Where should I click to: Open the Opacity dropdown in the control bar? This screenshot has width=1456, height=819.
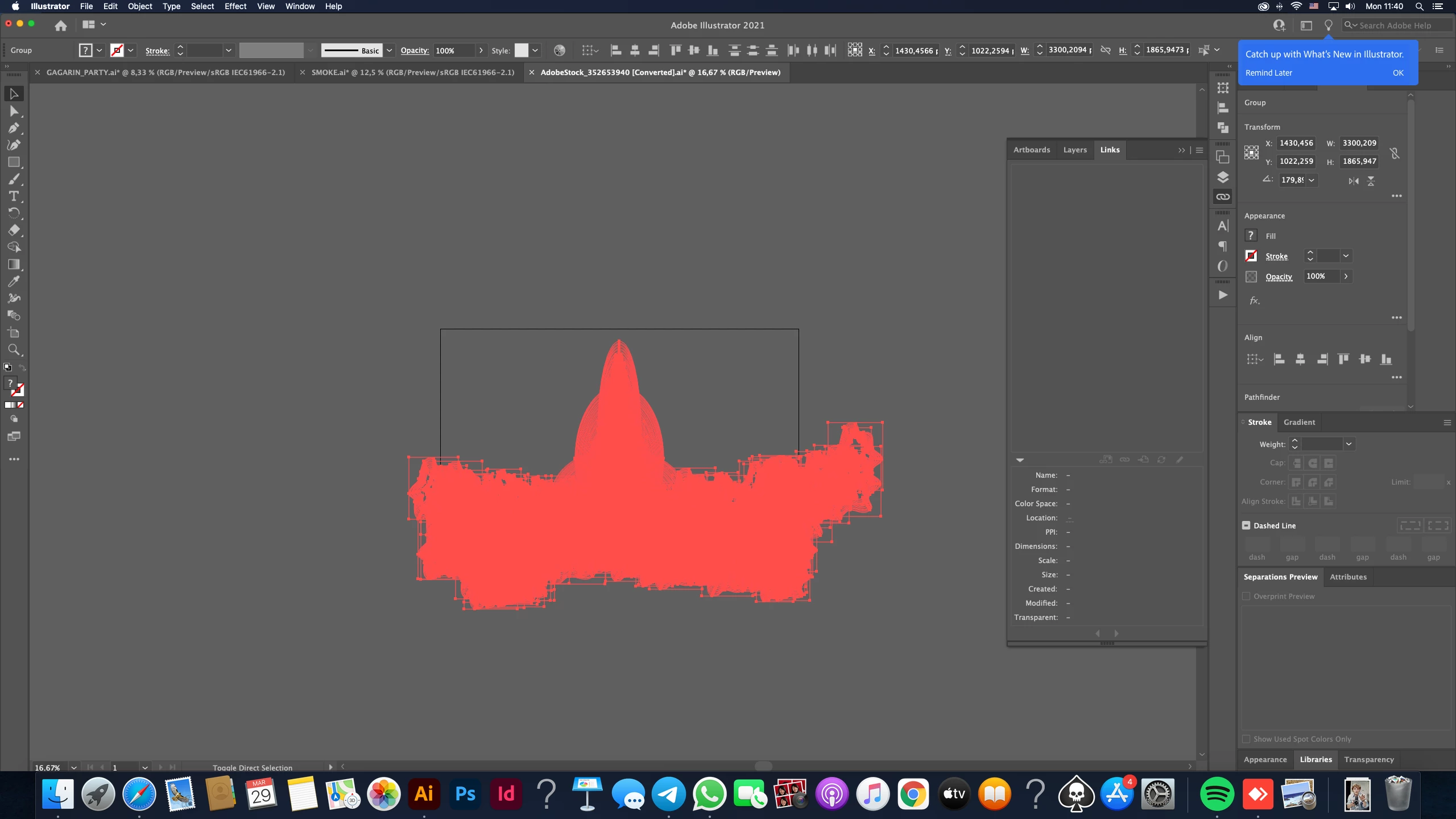[481, 51]
